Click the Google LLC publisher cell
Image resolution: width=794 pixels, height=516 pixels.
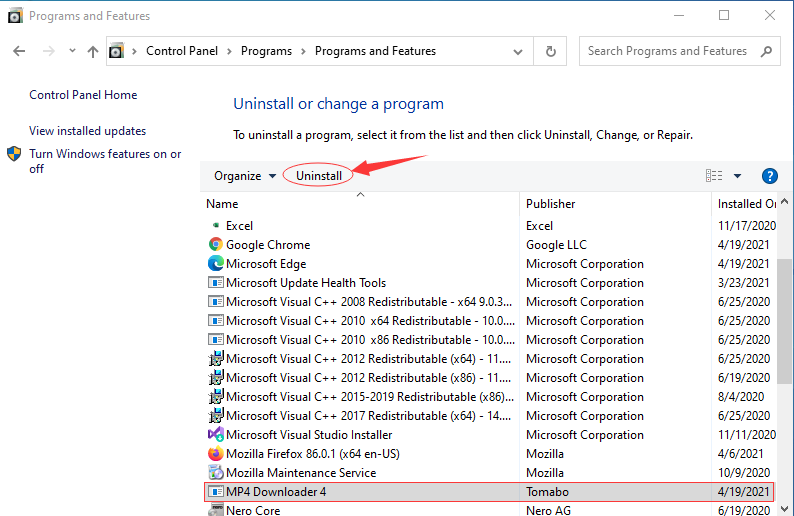click(556, 245)
